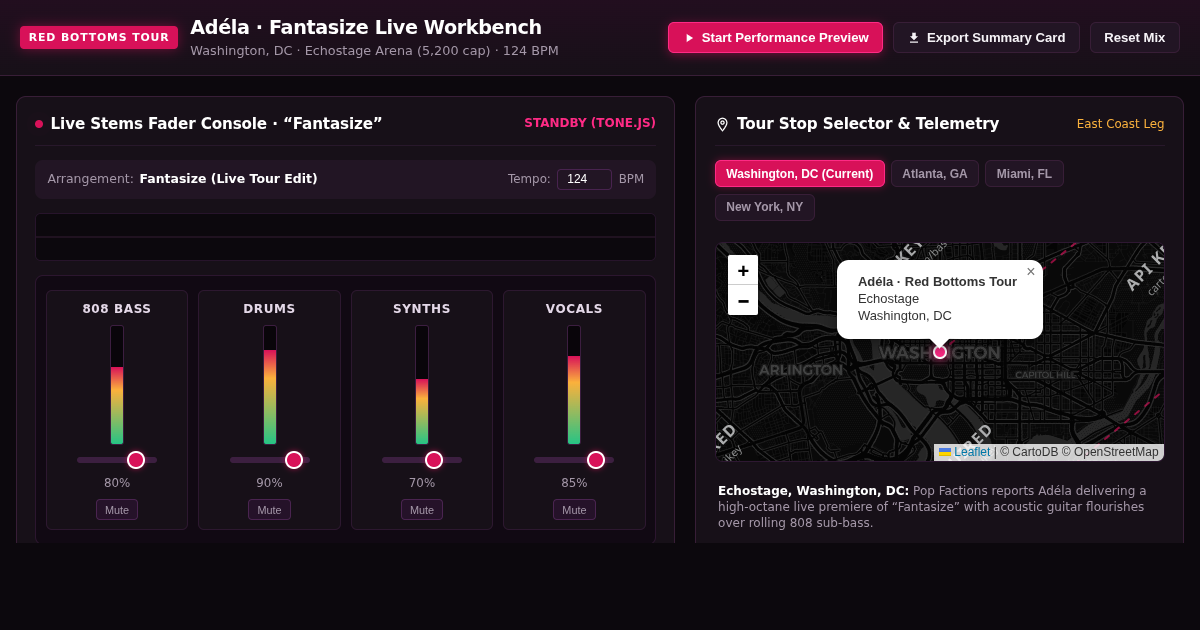Click the Fantasize (Live Tour Edit) arrangement name
The height and width of the screenshot is (630, 1200).
(x=228, y=179)
